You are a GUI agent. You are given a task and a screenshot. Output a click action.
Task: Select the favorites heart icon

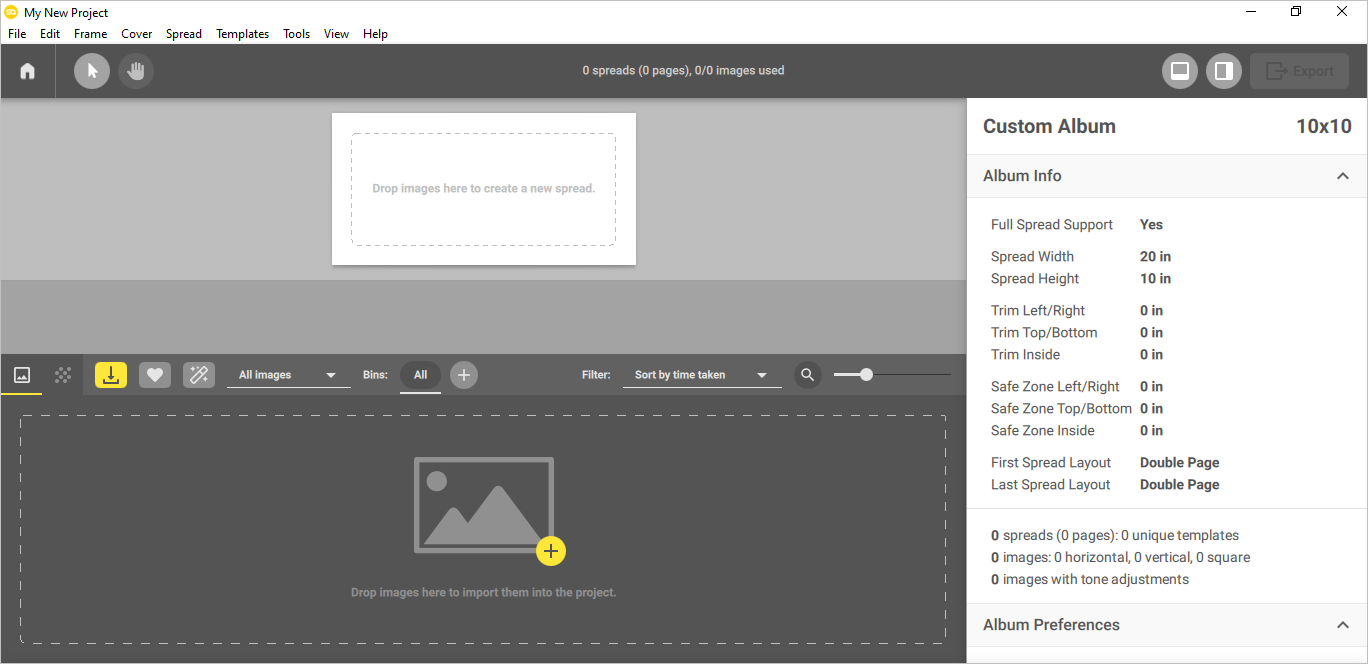click(155, 374)
